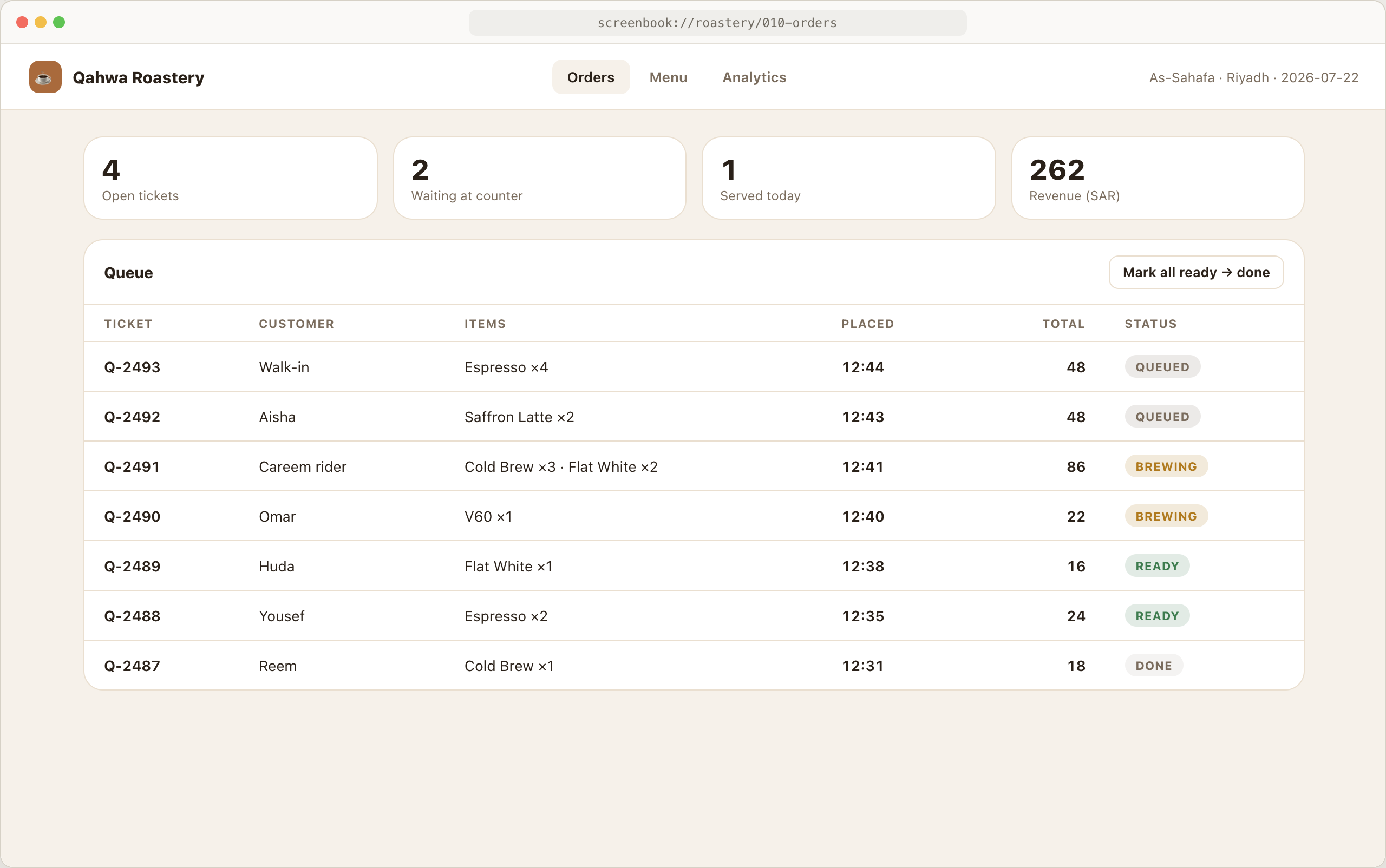Click the TICKET column header
This screenshot has height=868, width=1386.
[x=128, y=324]
